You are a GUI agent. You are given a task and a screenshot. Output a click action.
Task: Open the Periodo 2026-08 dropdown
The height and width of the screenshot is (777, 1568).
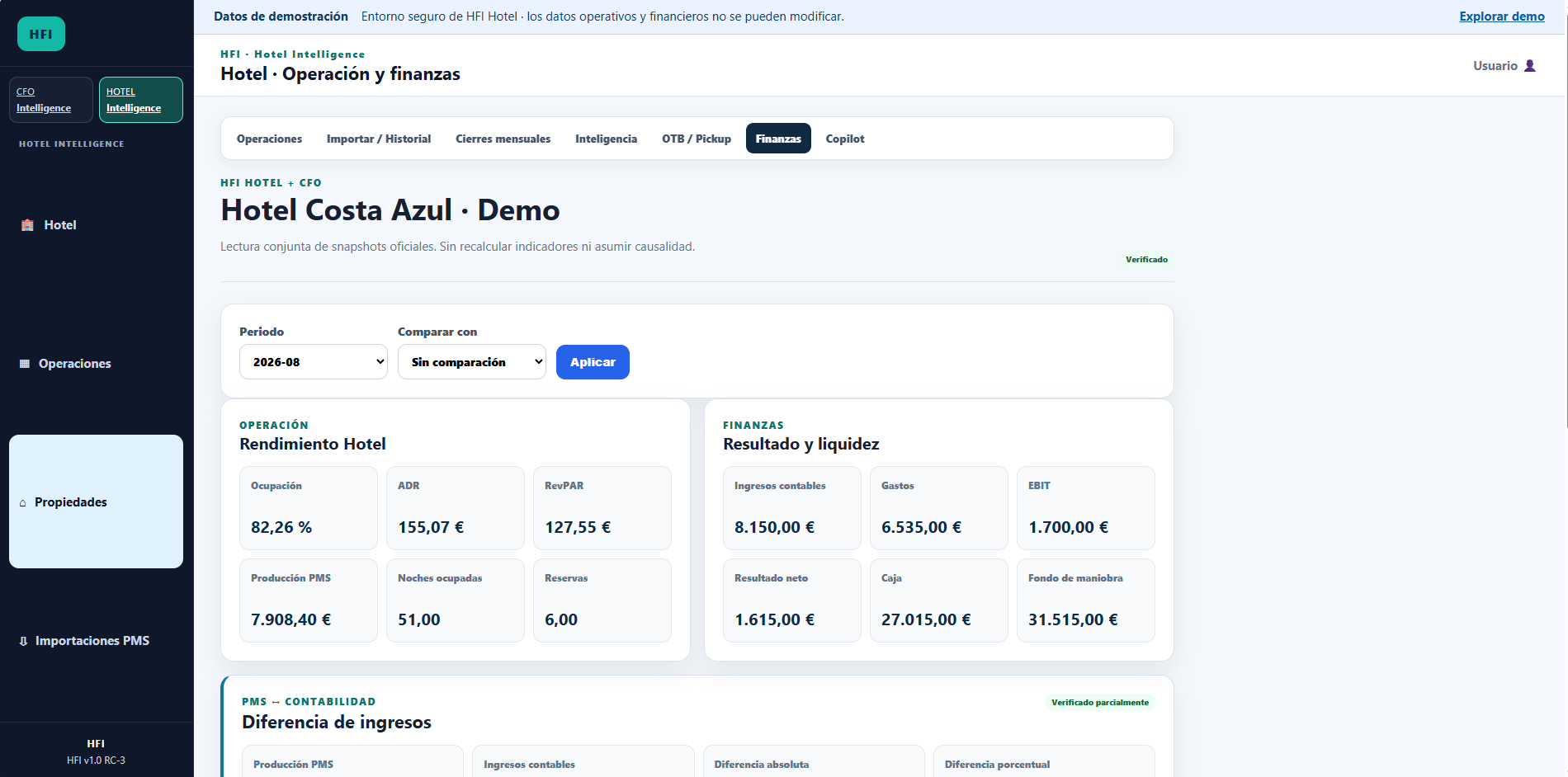[314, 362]
